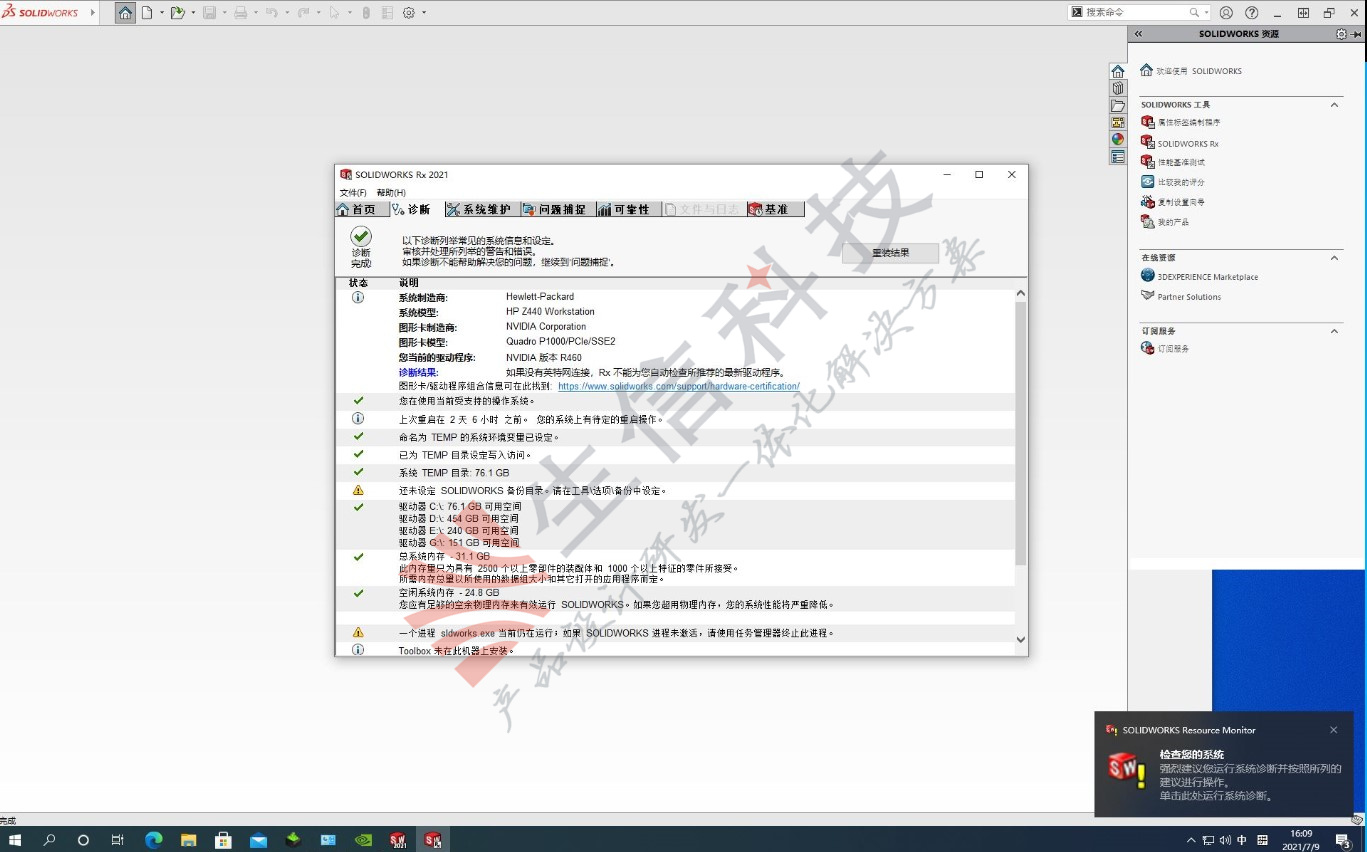
Task: Open the Windows Start menu
Action: coord(17,840)
